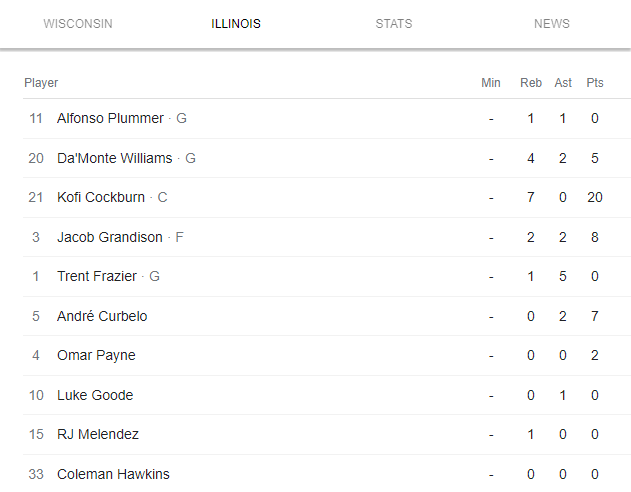
Task: Select the Illinois tab
Action: pos(236,24)
